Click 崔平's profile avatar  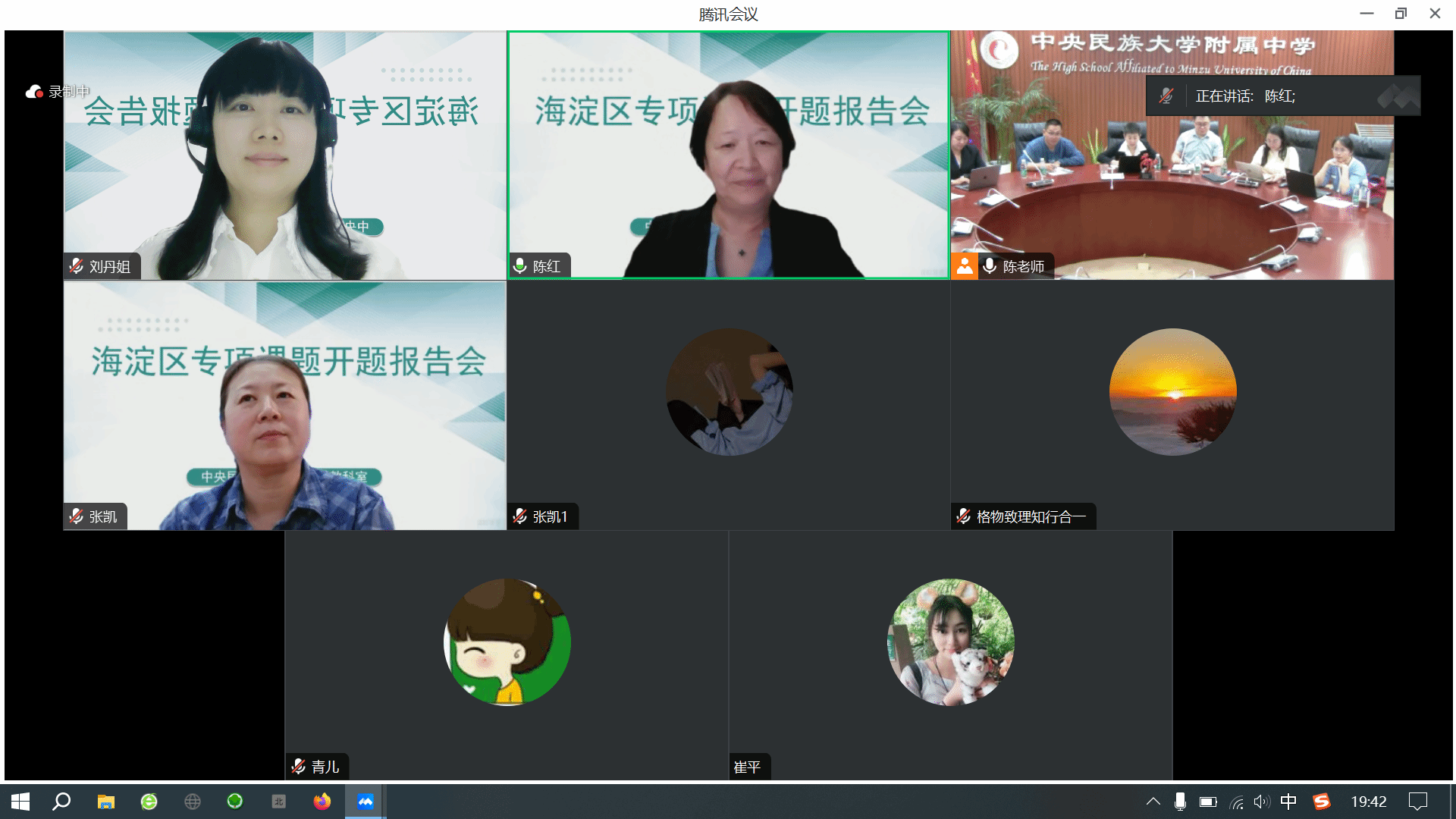click(x=951, y=642)
